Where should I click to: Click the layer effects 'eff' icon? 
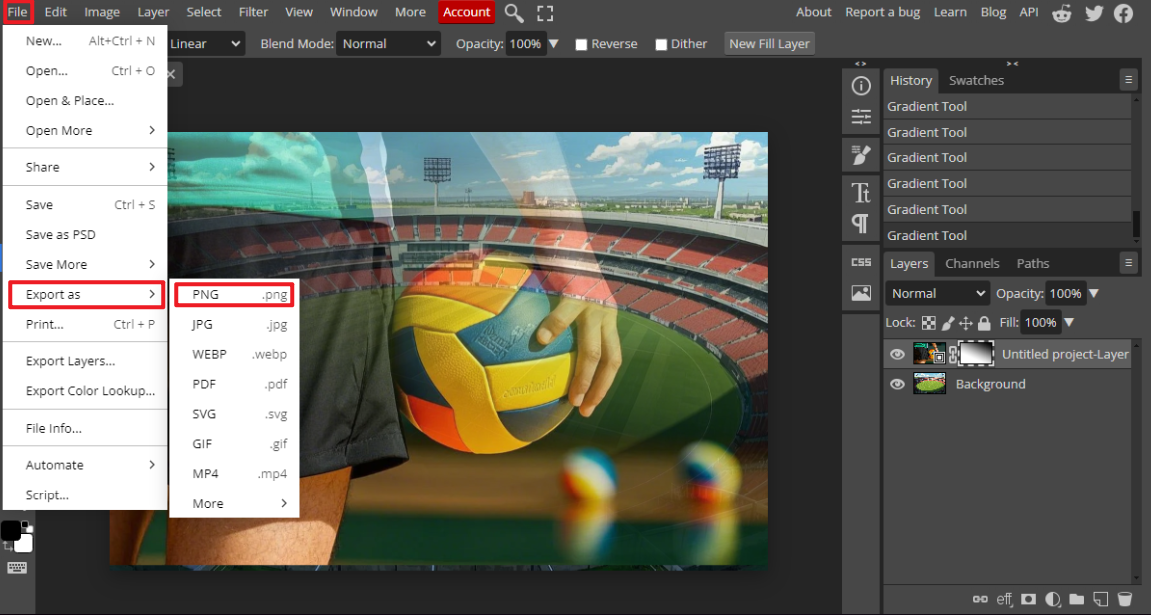click(x=1004, y=599)
